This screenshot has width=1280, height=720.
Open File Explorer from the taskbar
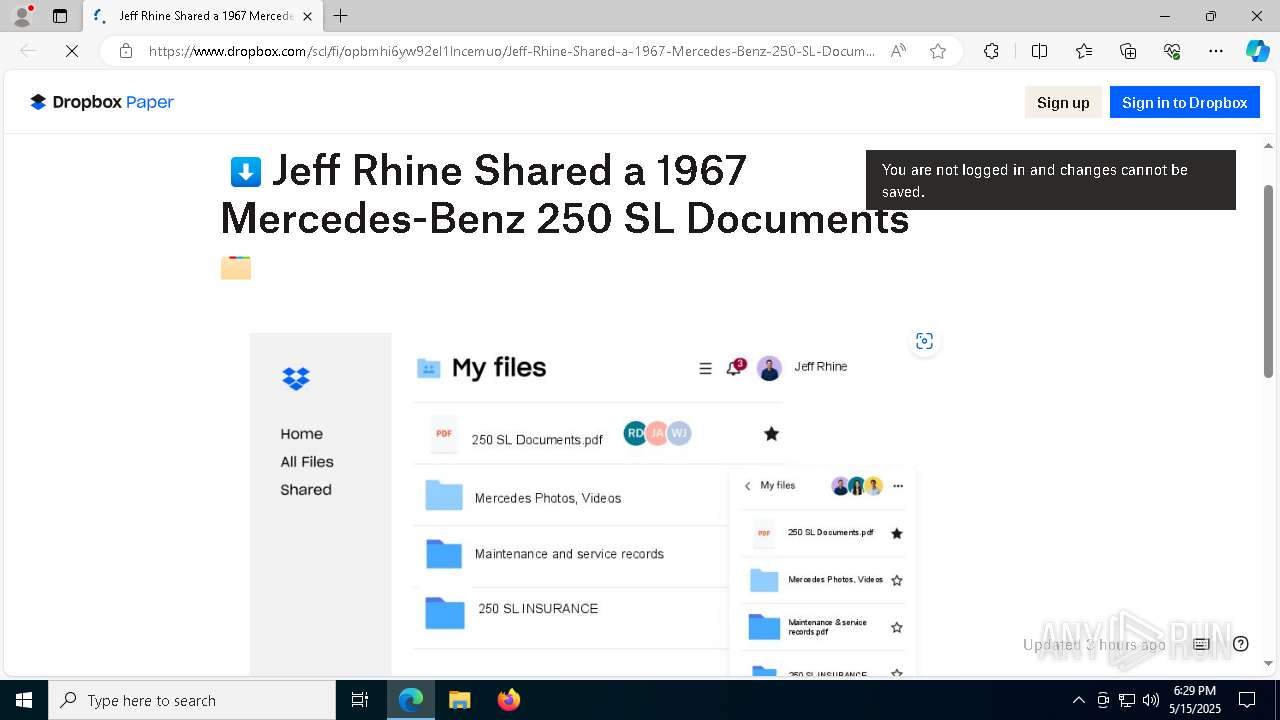(x=459, y=700)
